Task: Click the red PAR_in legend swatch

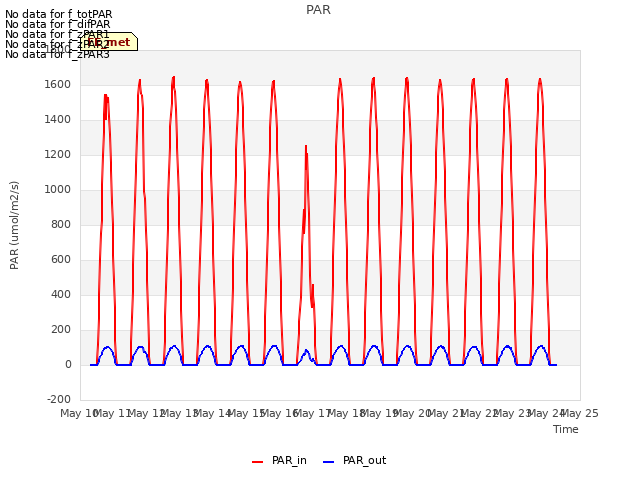Action: pyautogui.click(x=258, y=462)
